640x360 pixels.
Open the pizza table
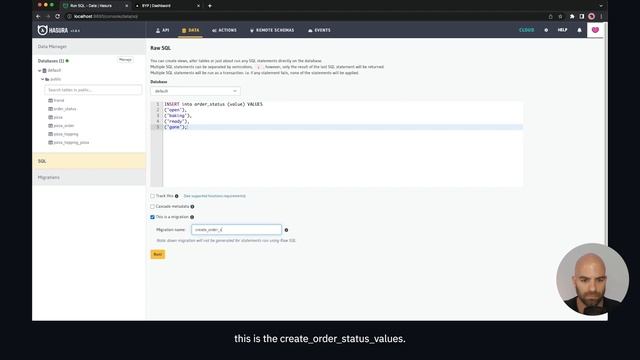pos(58,118)
